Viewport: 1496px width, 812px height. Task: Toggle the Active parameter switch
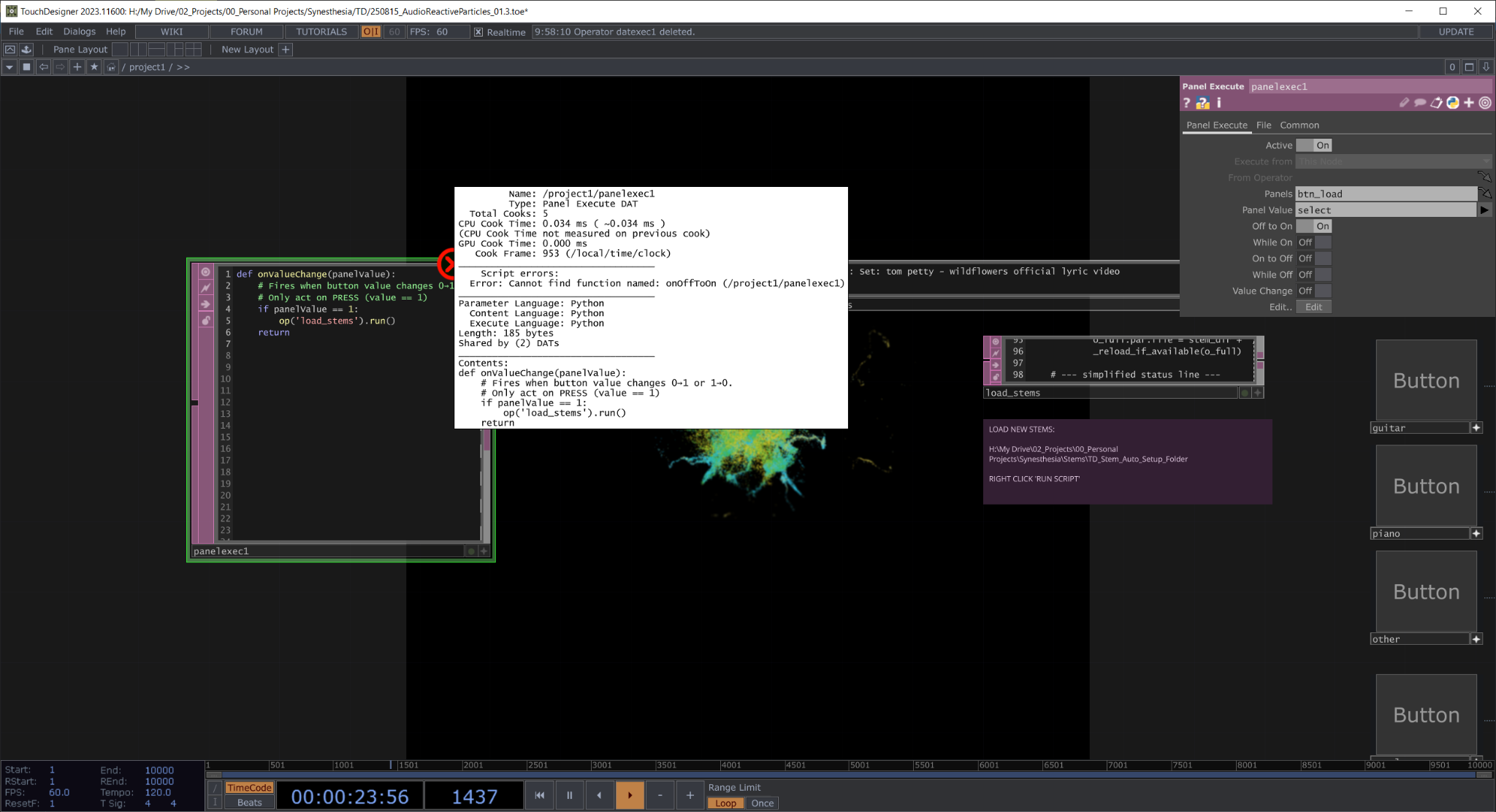[1314, 145]
